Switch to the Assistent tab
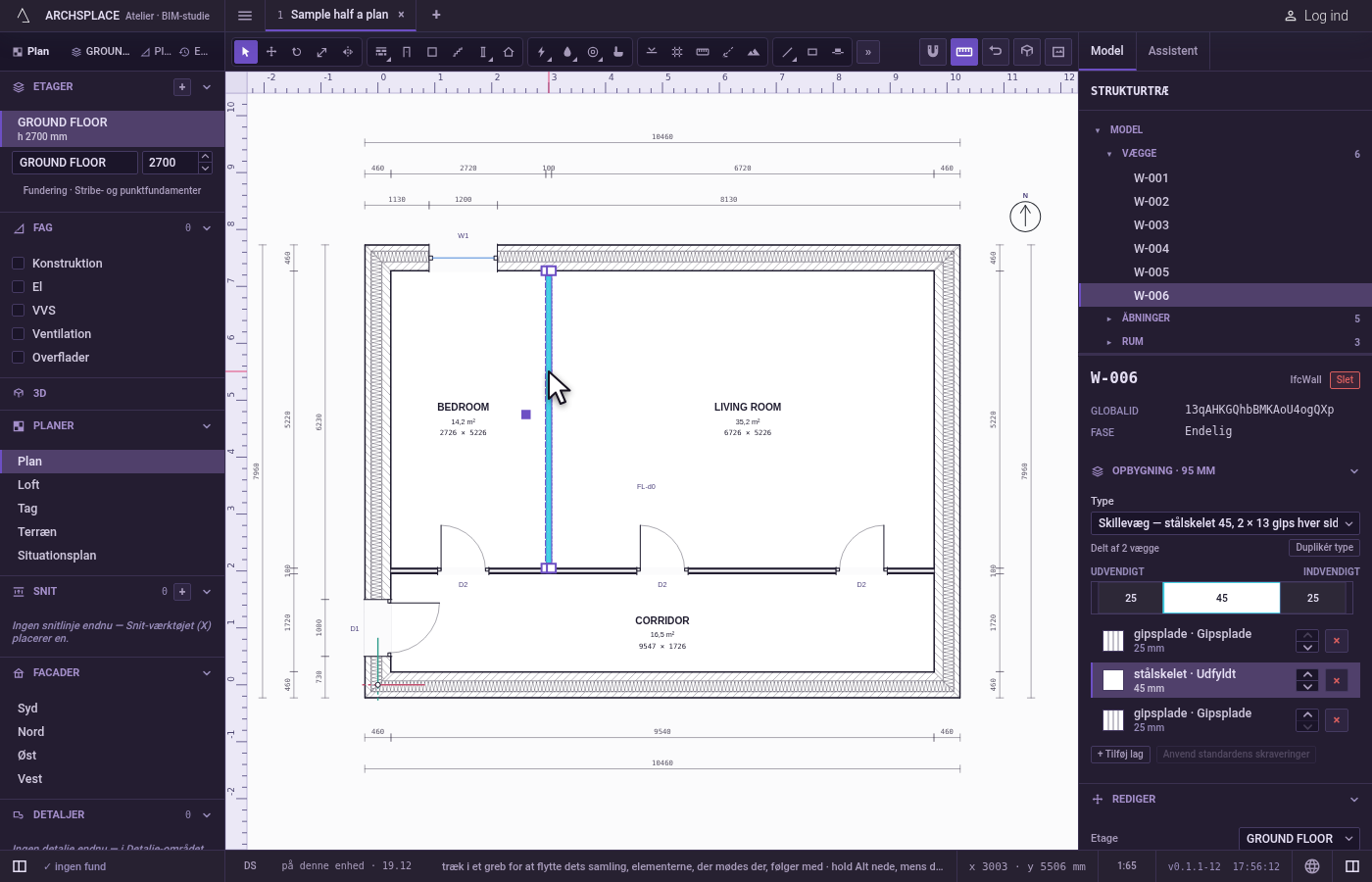 pyautogui.click(x=1173, y=51)
